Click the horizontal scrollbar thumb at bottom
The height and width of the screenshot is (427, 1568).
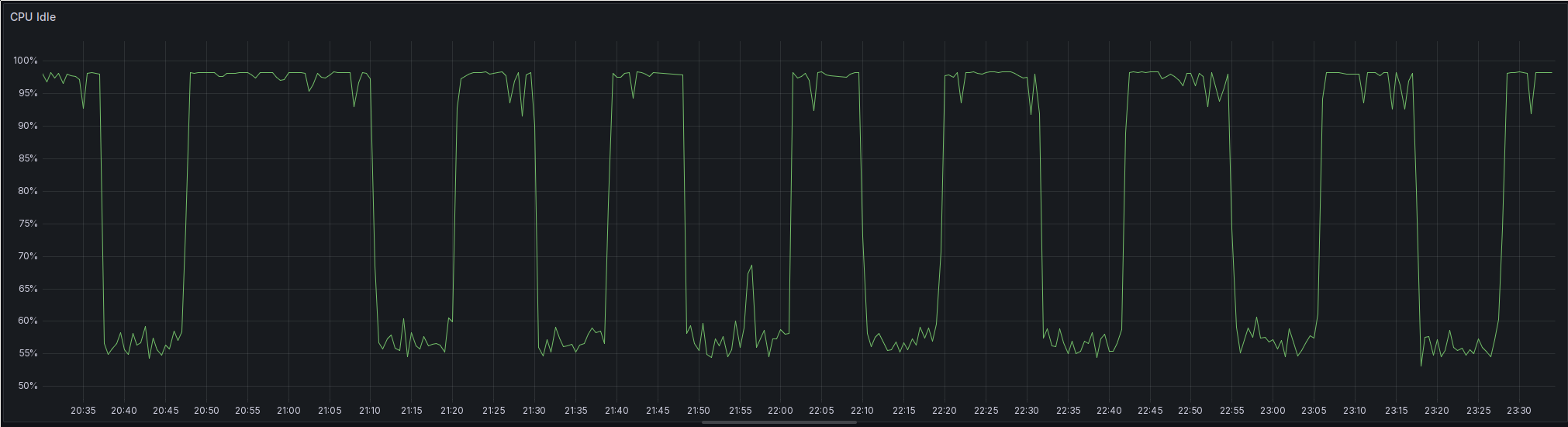click(779, 422)
